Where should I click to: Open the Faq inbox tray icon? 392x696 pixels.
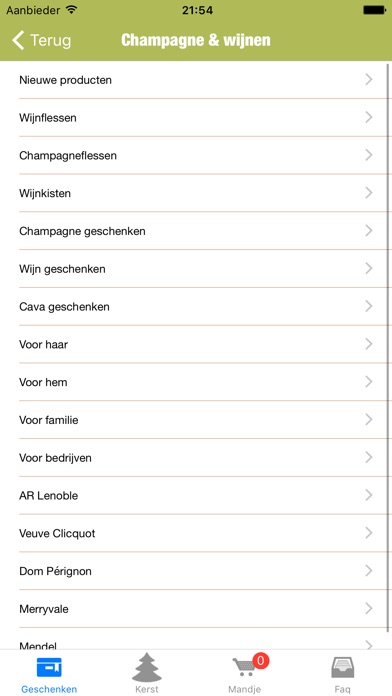[342, 667]
